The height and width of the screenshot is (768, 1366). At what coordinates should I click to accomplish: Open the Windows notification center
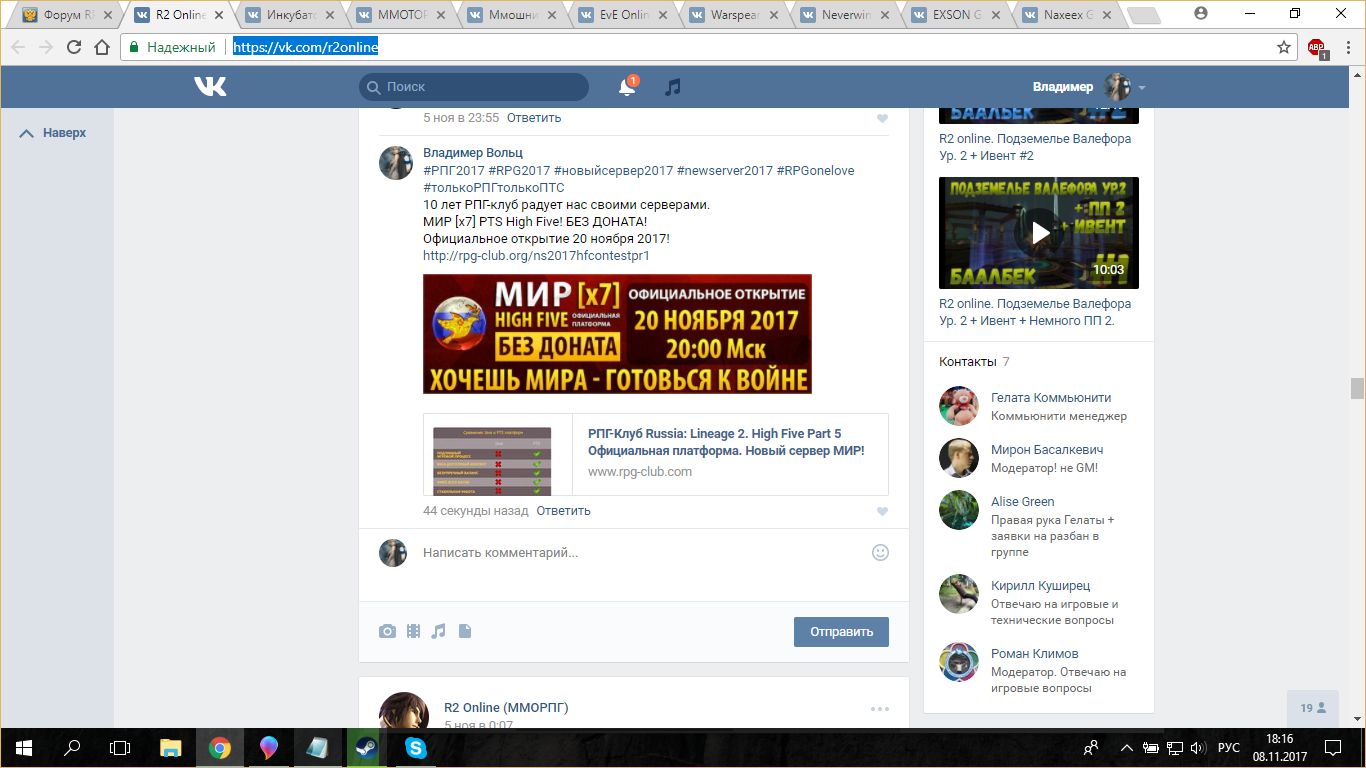1333,747
